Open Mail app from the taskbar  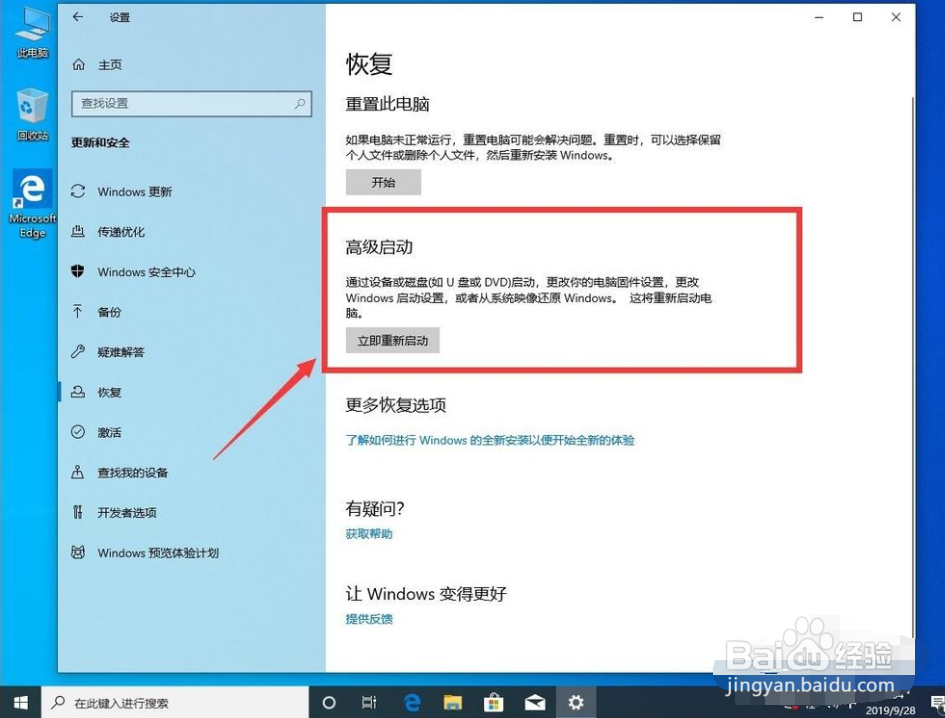click(x=535, y=702)
